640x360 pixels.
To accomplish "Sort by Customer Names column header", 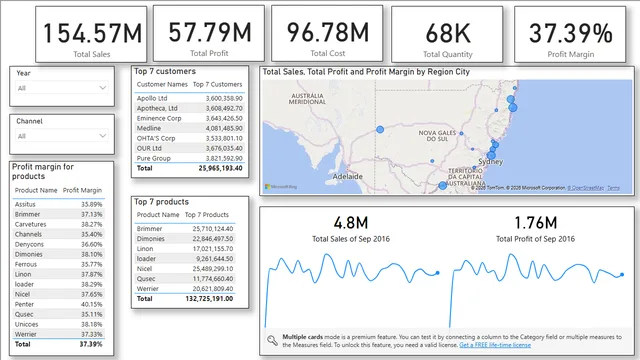I will 162,84.
